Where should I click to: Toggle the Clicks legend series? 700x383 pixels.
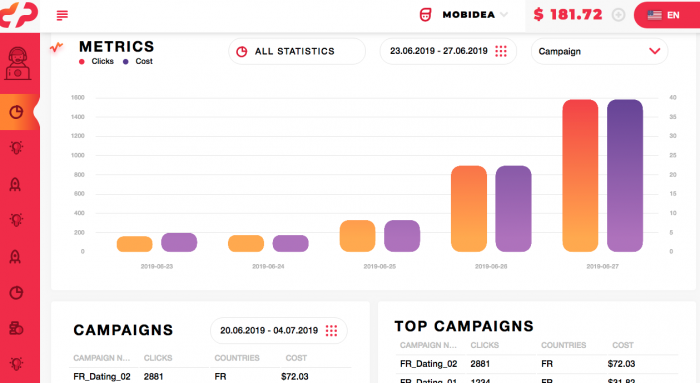click(x=97, y=62)
